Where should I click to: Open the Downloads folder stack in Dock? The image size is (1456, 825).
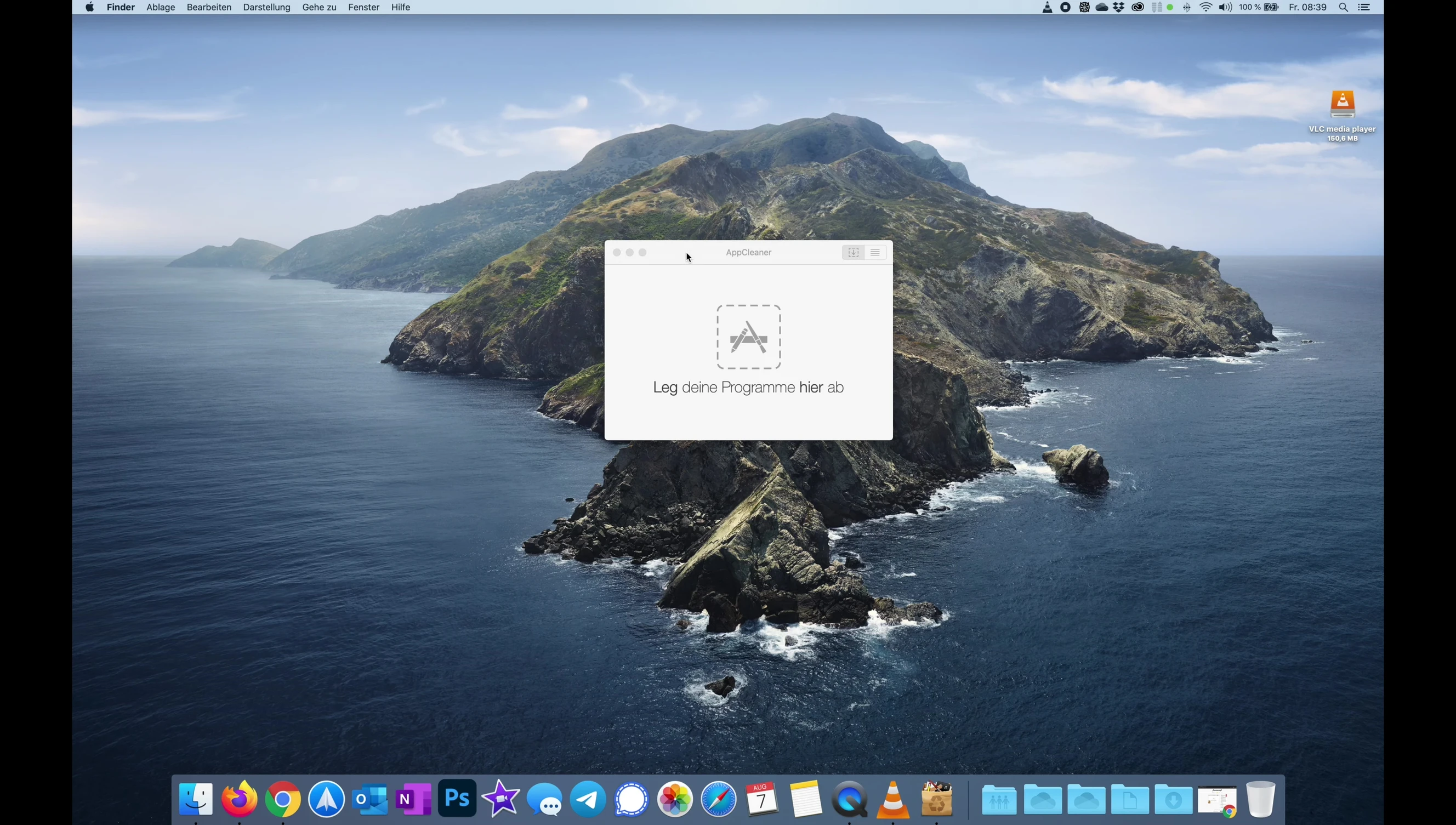1173,799
